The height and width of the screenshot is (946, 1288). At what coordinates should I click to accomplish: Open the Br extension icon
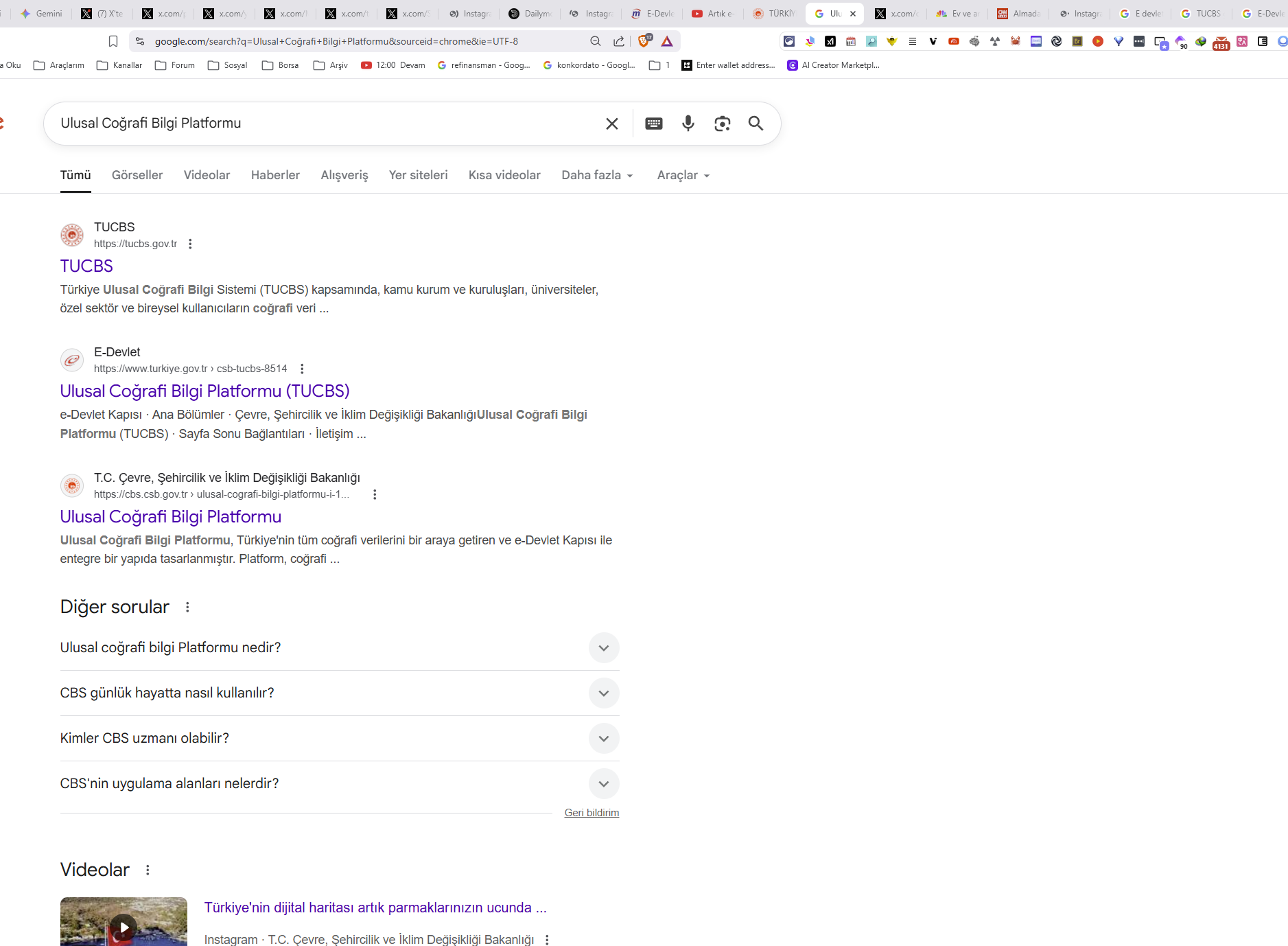[1077, 41]
